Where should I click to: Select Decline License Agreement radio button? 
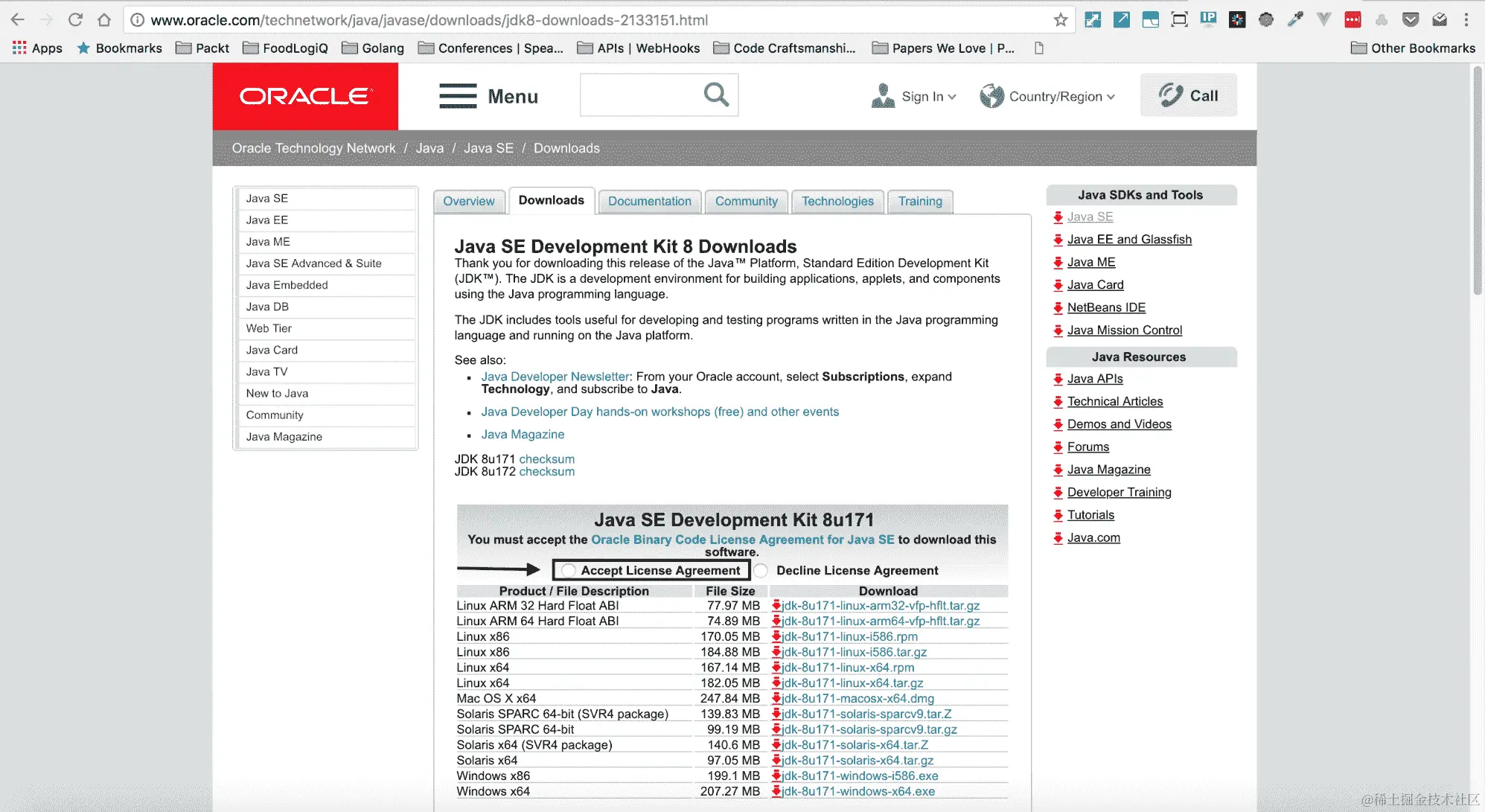(761, 571)
